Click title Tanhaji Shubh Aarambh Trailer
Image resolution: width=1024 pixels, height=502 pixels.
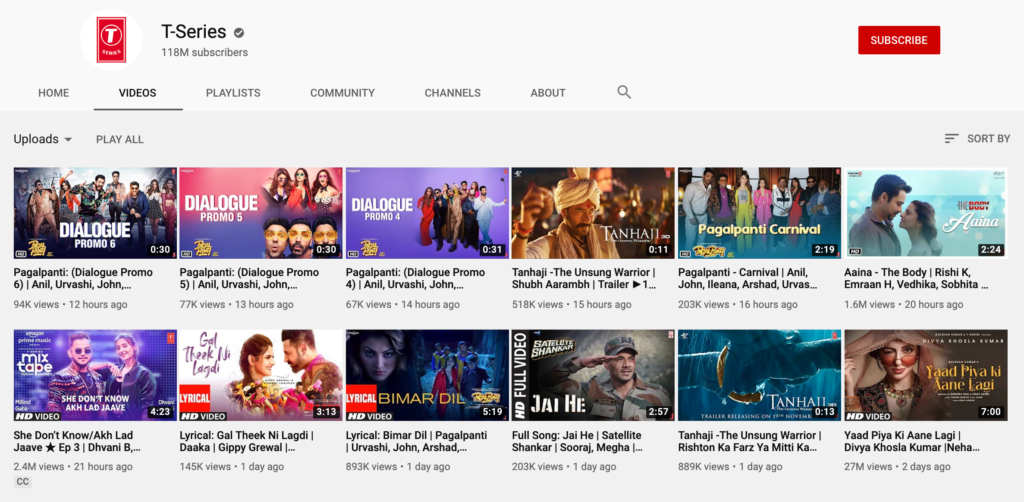(584, 279)
